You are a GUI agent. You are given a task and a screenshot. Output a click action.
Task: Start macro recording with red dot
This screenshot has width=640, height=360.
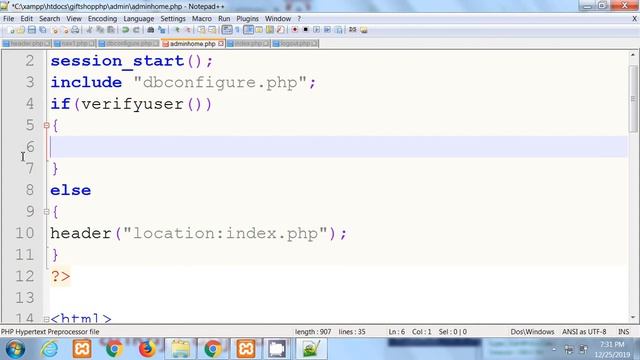click(x=295, y=30)
